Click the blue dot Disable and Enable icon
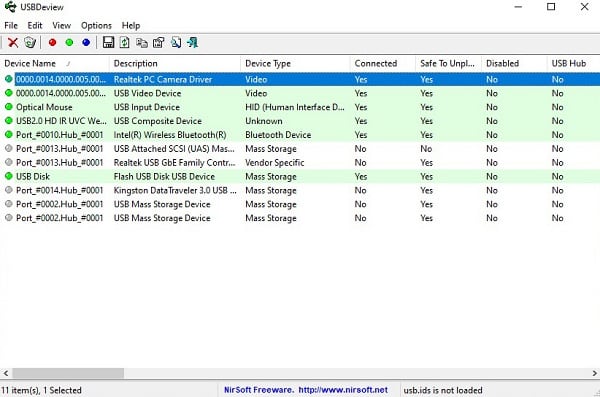Screen dimensions: 600x397 point(86,42)
